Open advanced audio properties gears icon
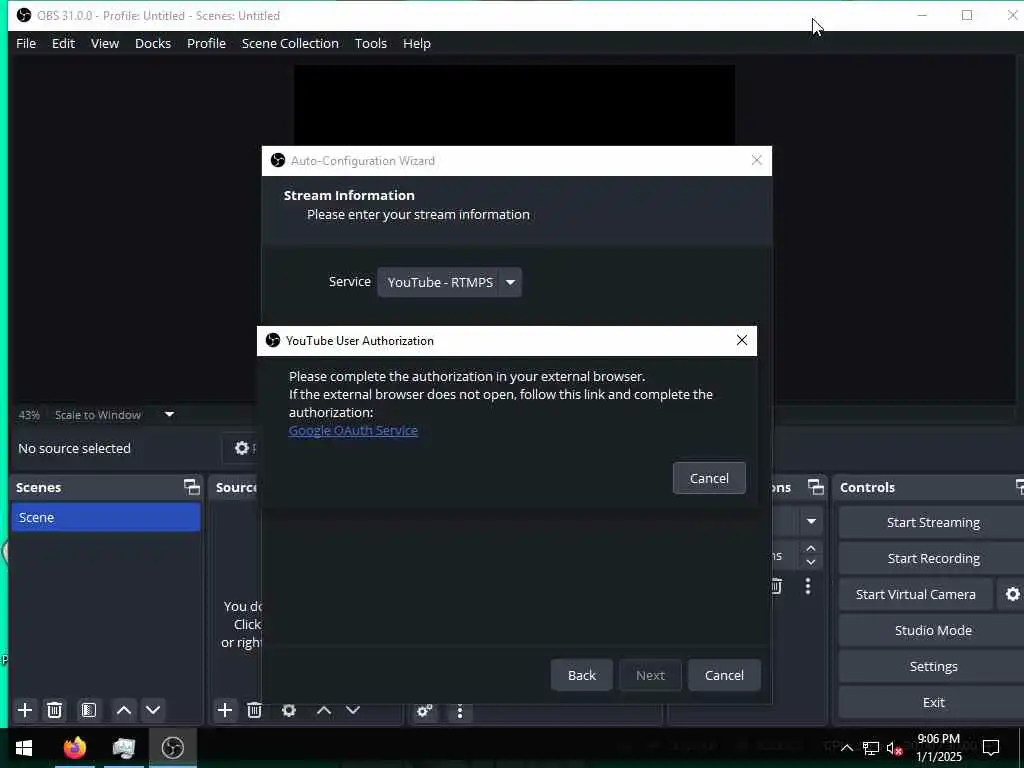 click(x=424, y=711)
